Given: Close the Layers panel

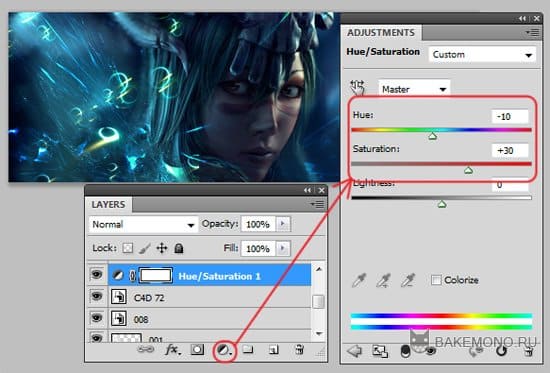Looking at the screenshot, I should (321, 190).
